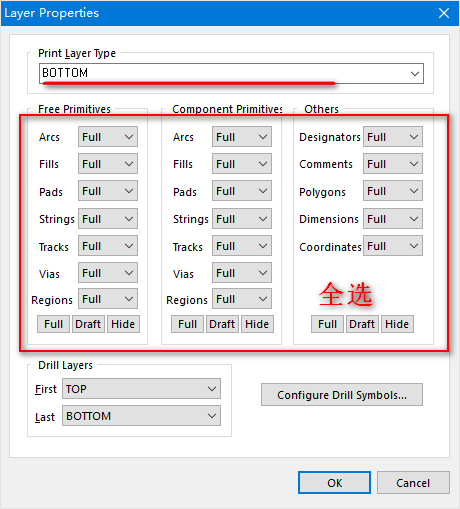Open the Dimensions display dropdown

click(x=393, y=219)
